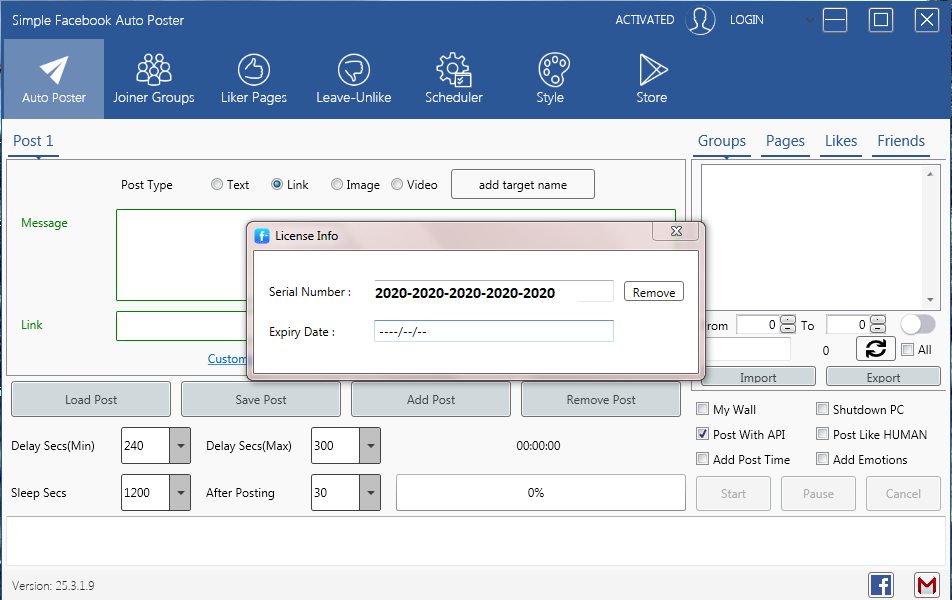Screen dimensions: 952x600
Task: Switch to the Likes tab
Action: click(x=841, y=141)
